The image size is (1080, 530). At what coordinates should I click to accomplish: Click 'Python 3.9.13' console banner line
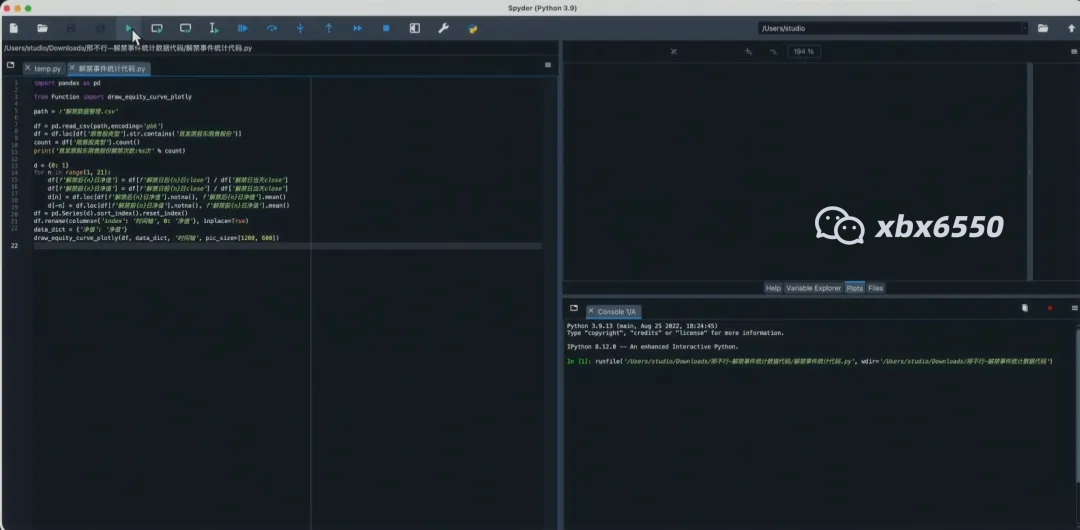642,326
